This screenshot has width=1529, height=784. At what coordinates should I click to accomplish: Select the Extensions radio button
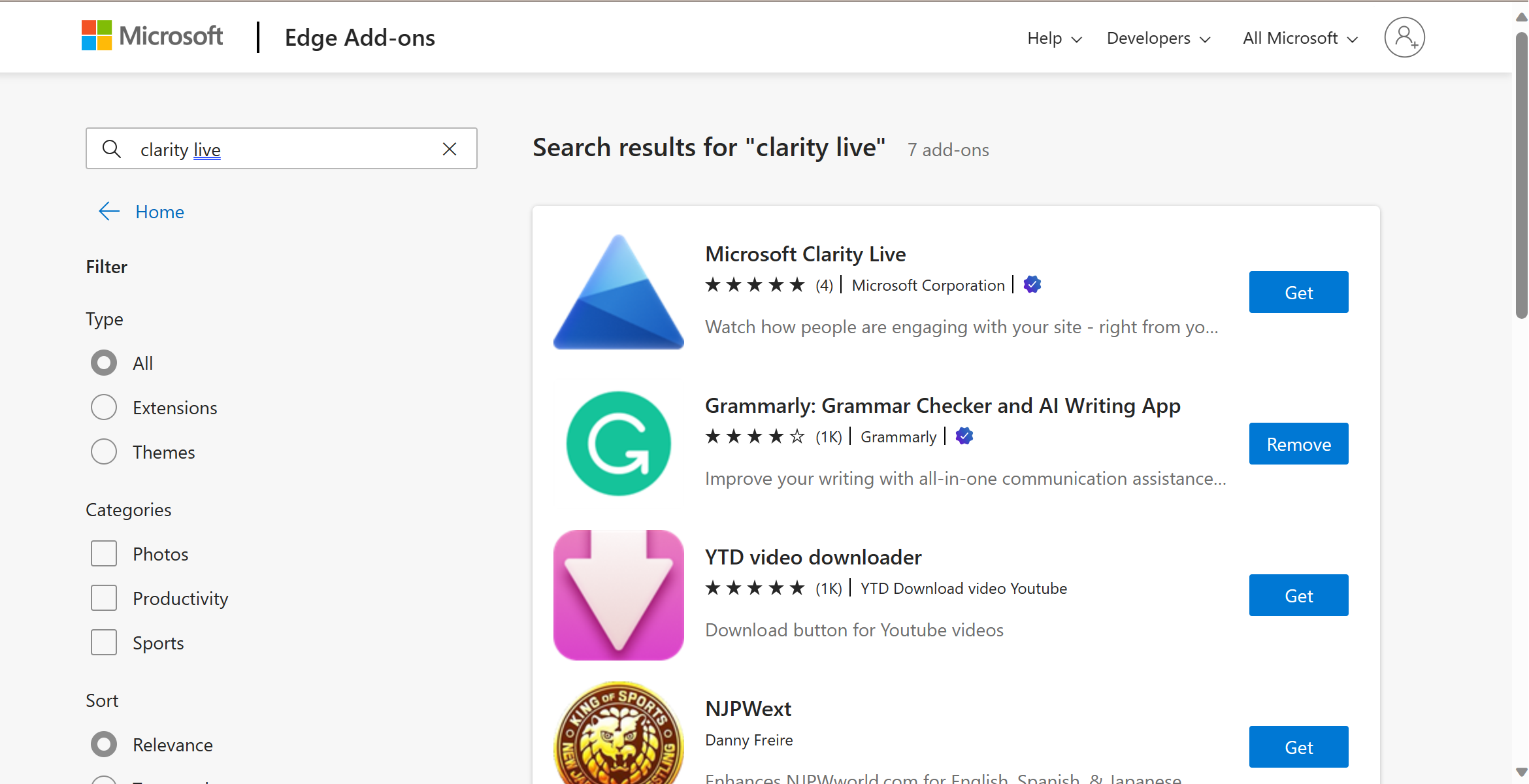pyautogui.click(x=104, y=407)
